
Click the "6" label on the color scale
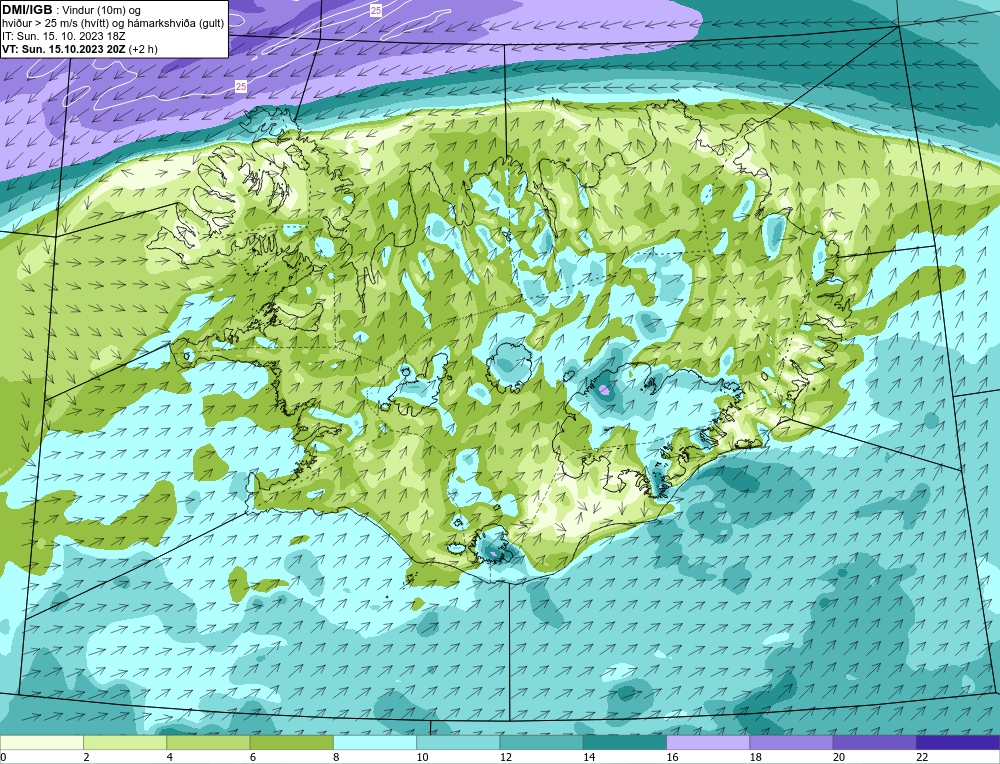(253, 757)
